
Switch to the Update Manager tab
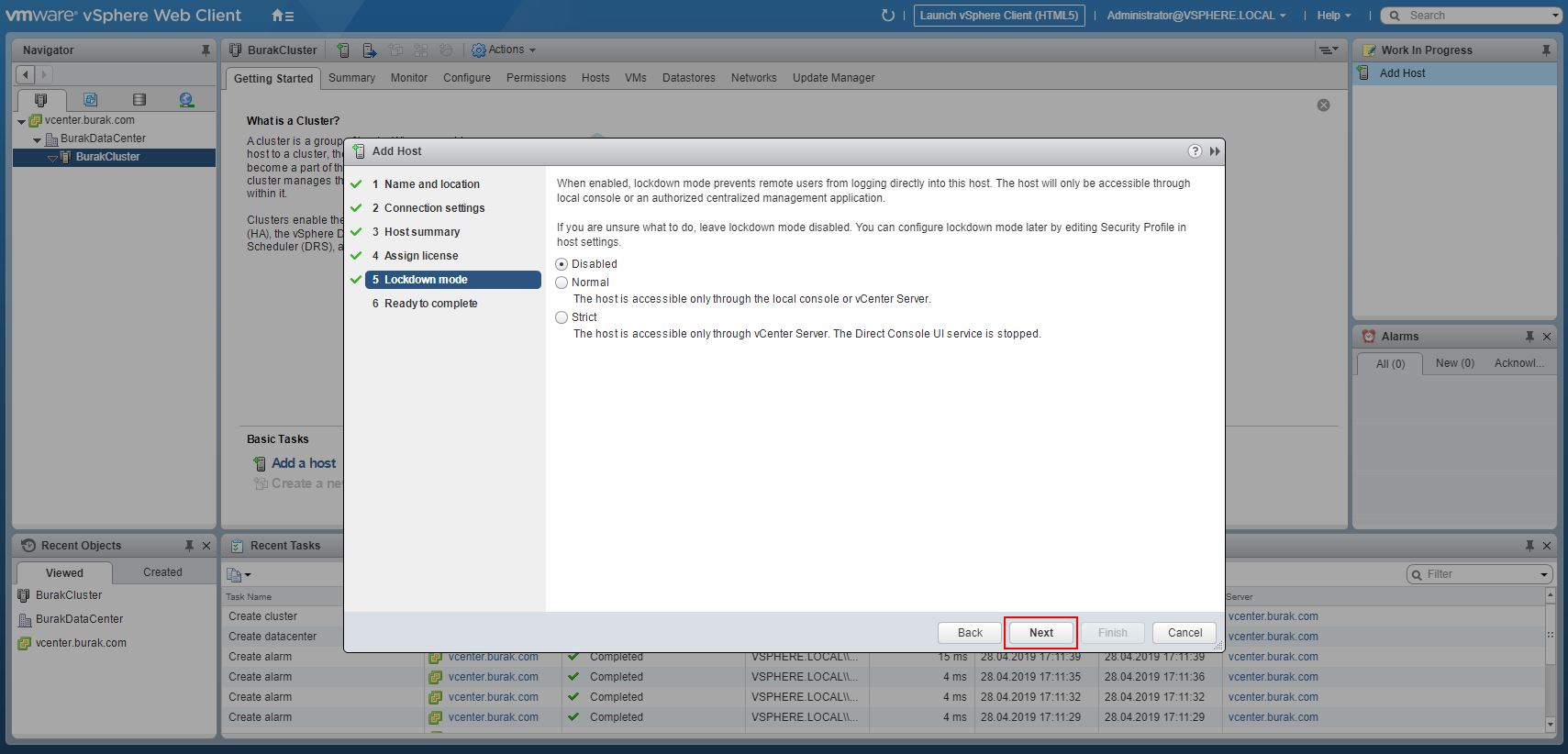833,78
